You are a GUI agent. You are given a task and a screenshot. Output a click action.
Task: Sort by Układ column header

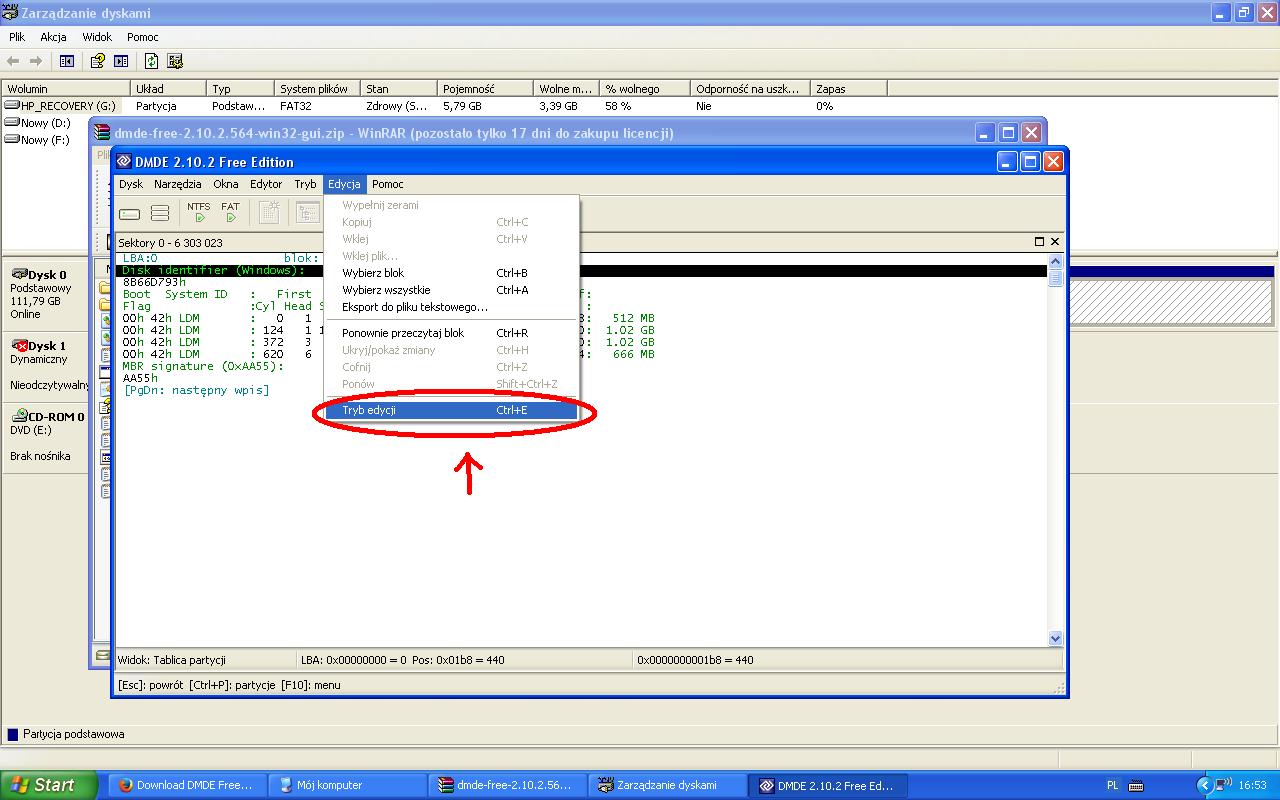point(168,88)
